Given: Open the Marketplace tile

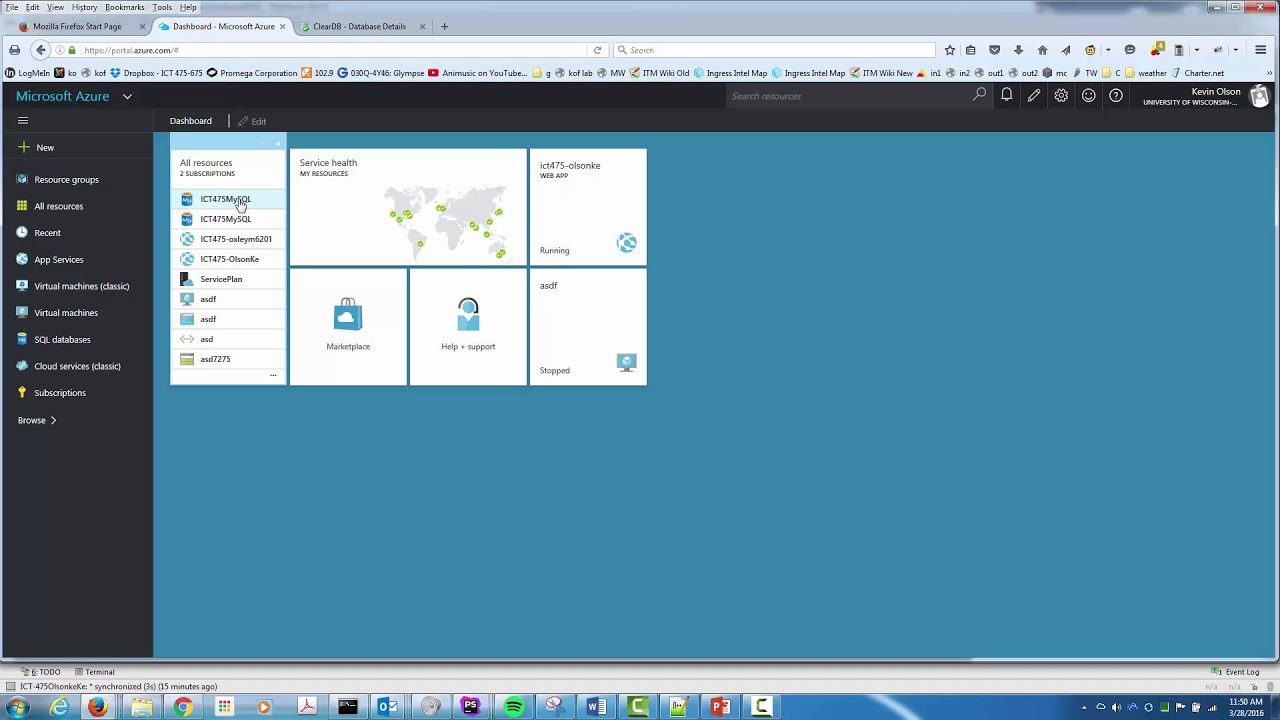Looking at the screenshot, I should (x=348, y=326).
